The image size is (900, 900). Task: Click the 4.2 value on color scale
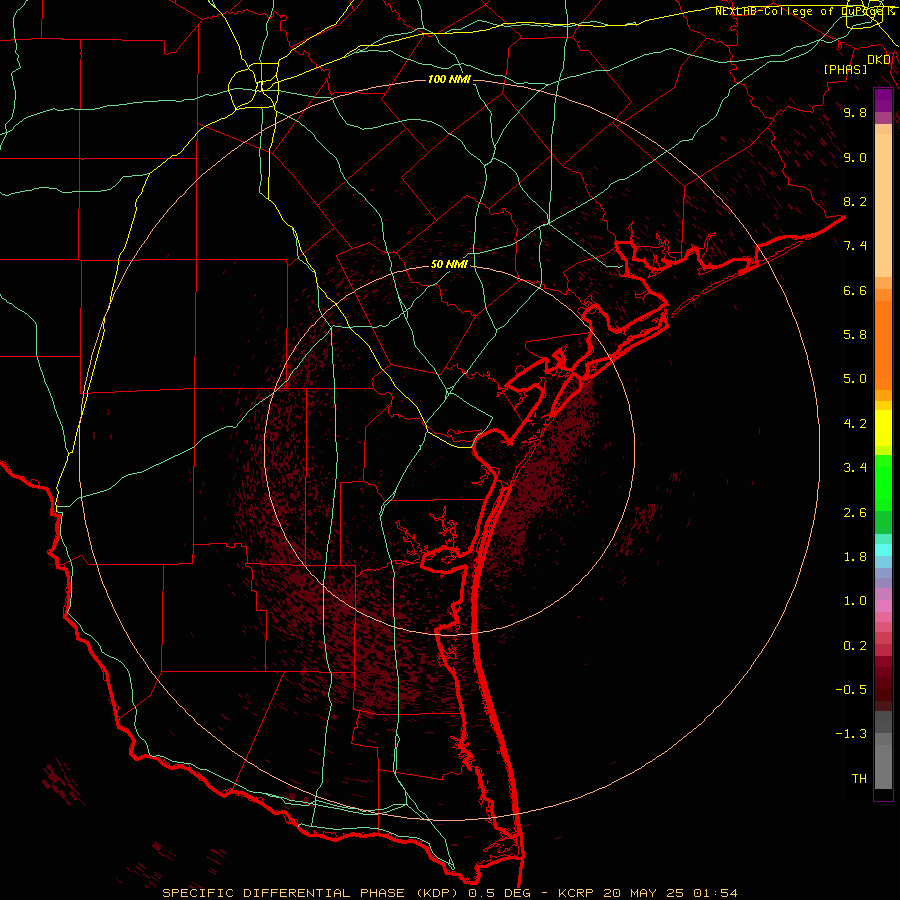click(855, 424)
